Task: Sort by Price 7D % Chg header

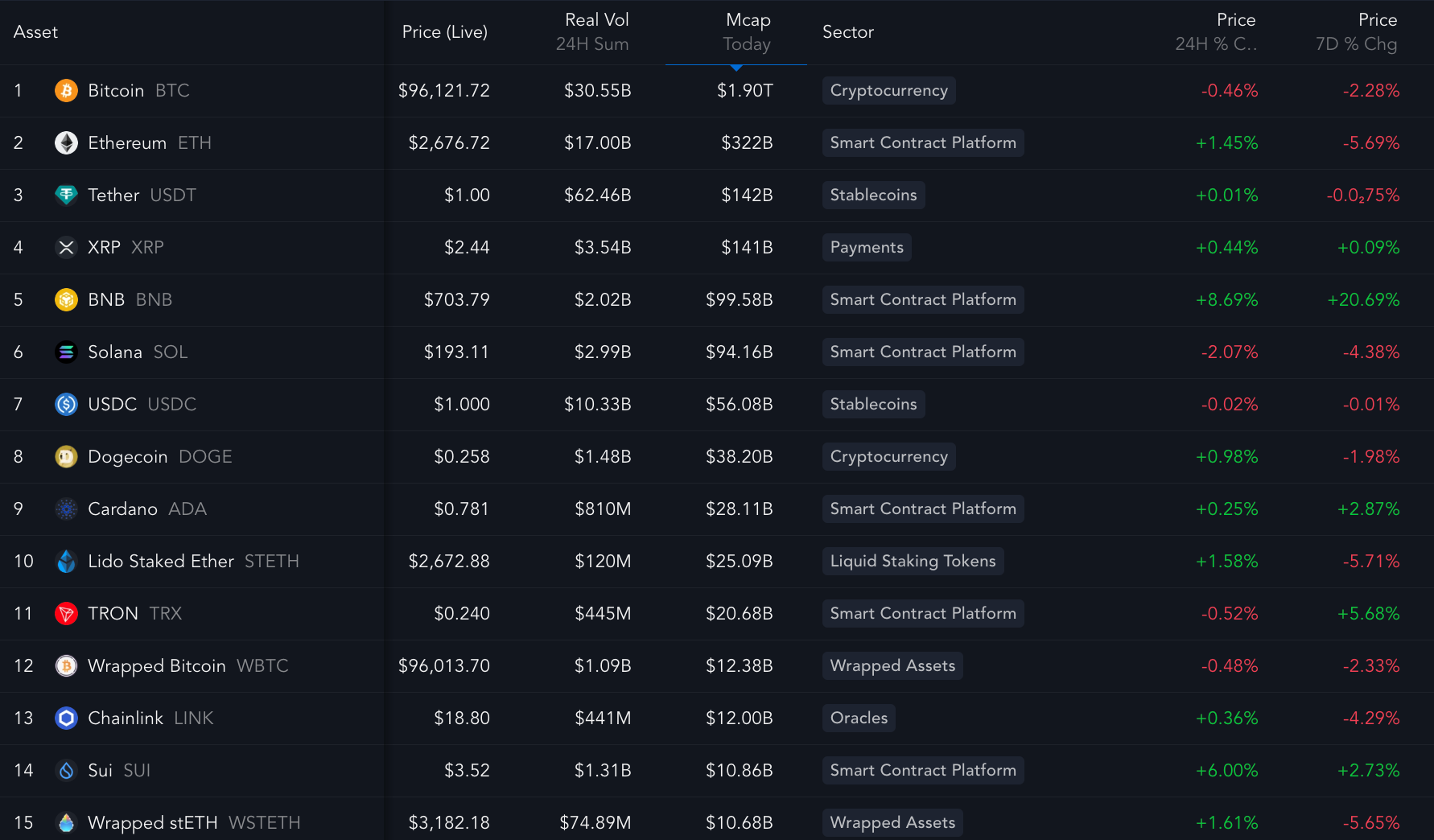Action: coord(1357,32)
